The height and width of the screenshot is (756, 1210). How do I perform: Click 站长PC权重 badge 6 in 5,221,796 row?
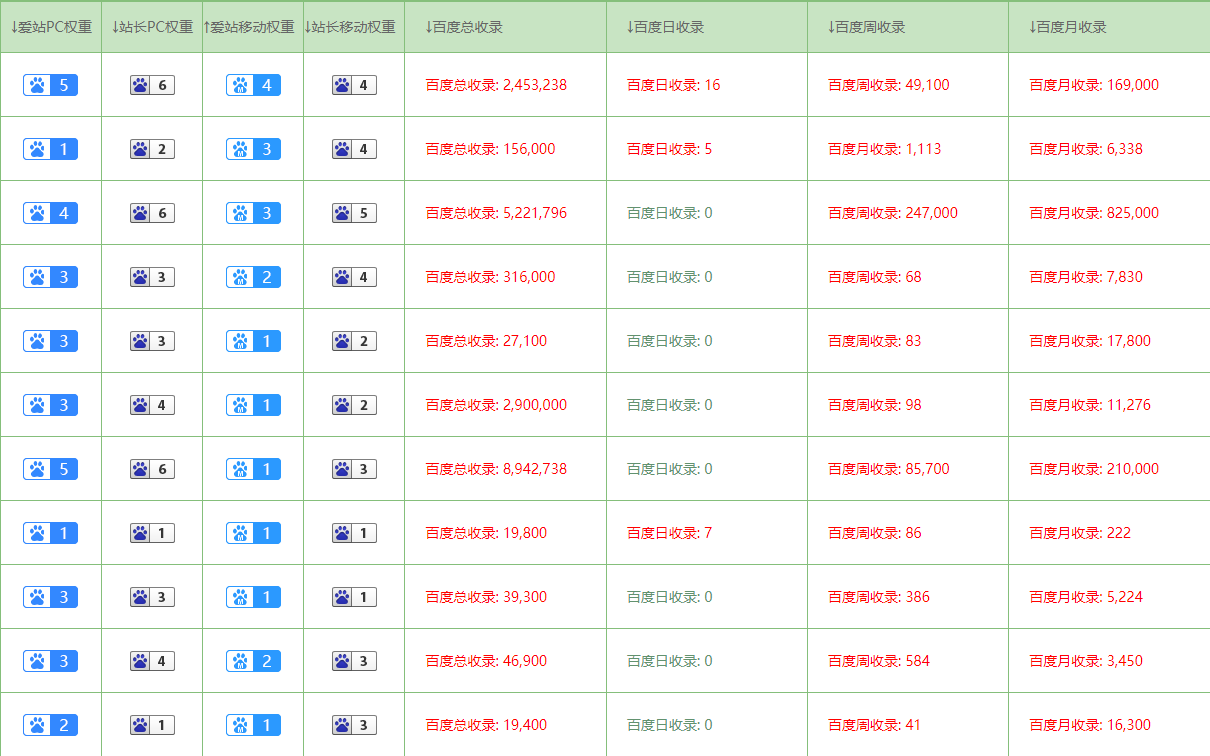click(x=152, y=213)
